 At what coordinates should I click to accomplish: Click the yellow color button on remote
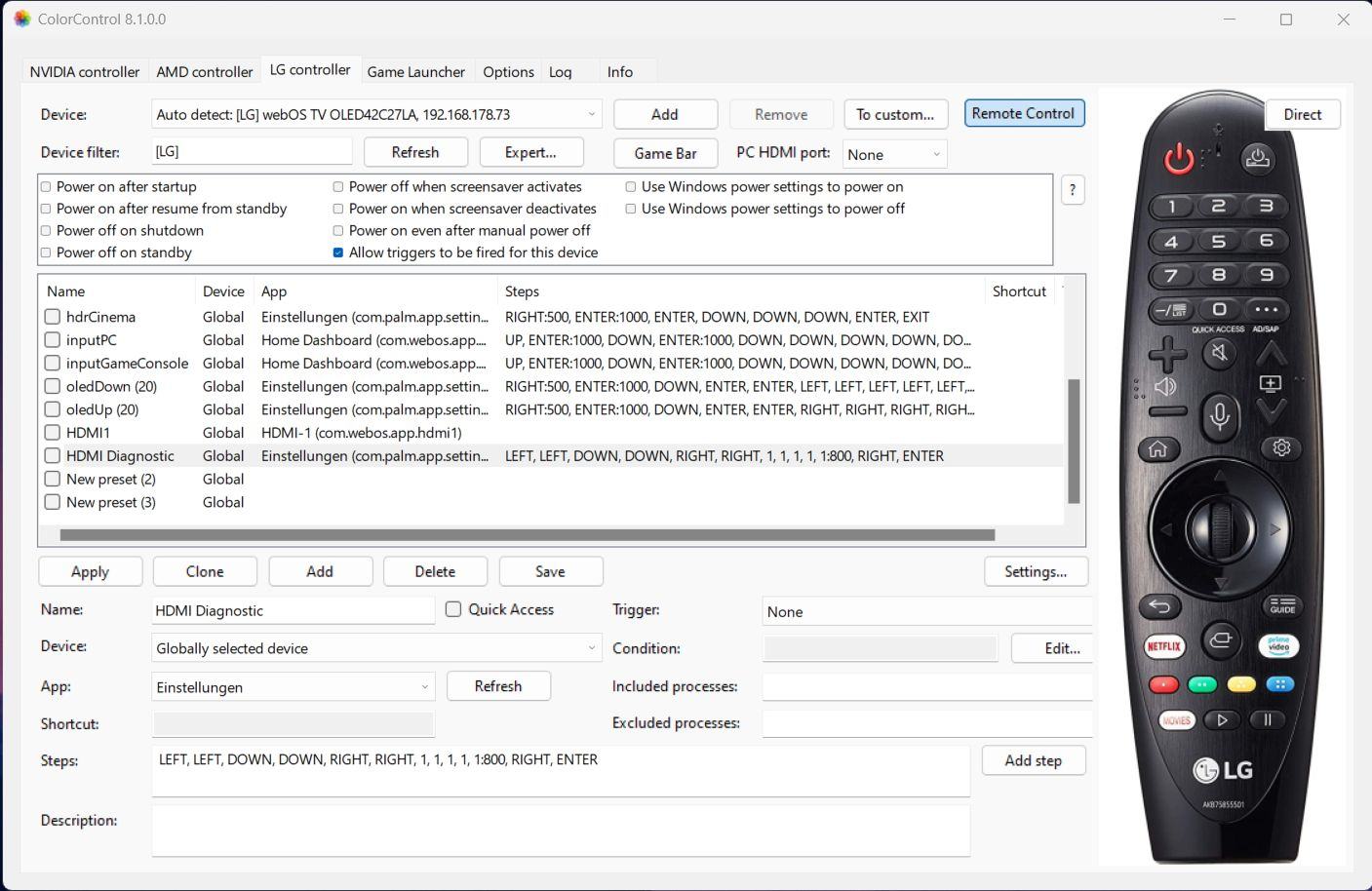(1240, 685)
